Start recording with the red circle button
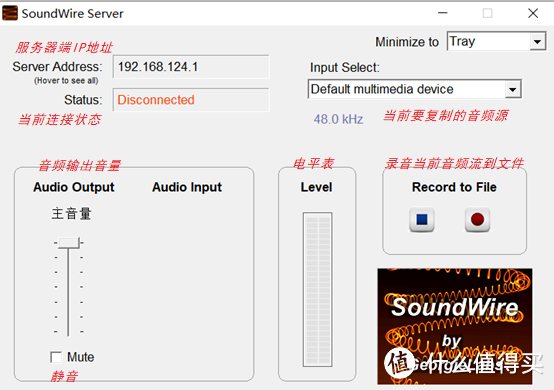554x390 pixels. 477,219
